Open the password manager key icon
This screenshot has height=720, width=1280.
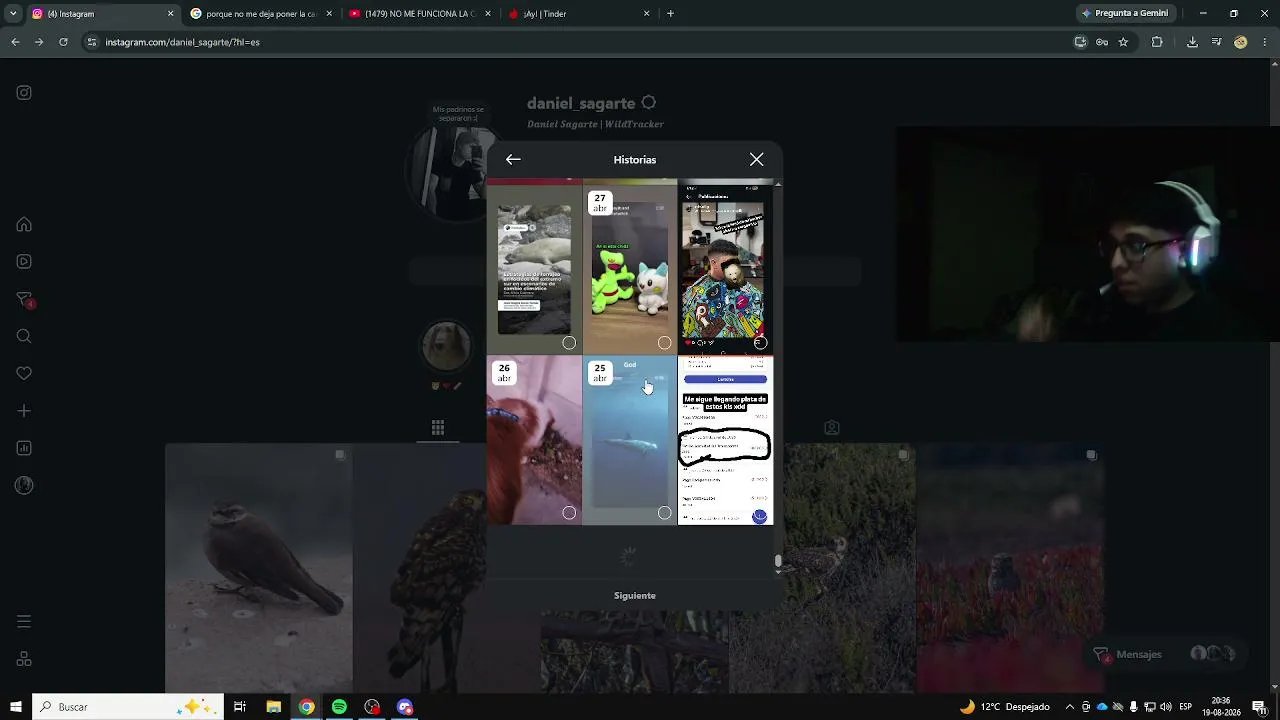(1102, 42)
